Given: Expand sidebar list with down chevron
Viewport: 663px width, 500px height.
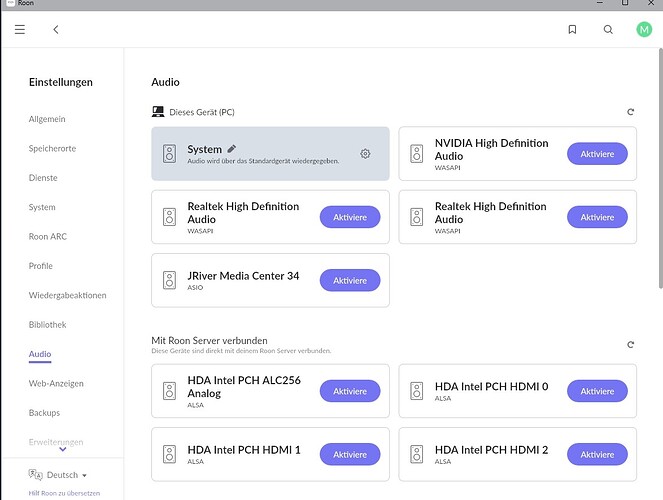Looking at the screenshot, I should 62,450.
